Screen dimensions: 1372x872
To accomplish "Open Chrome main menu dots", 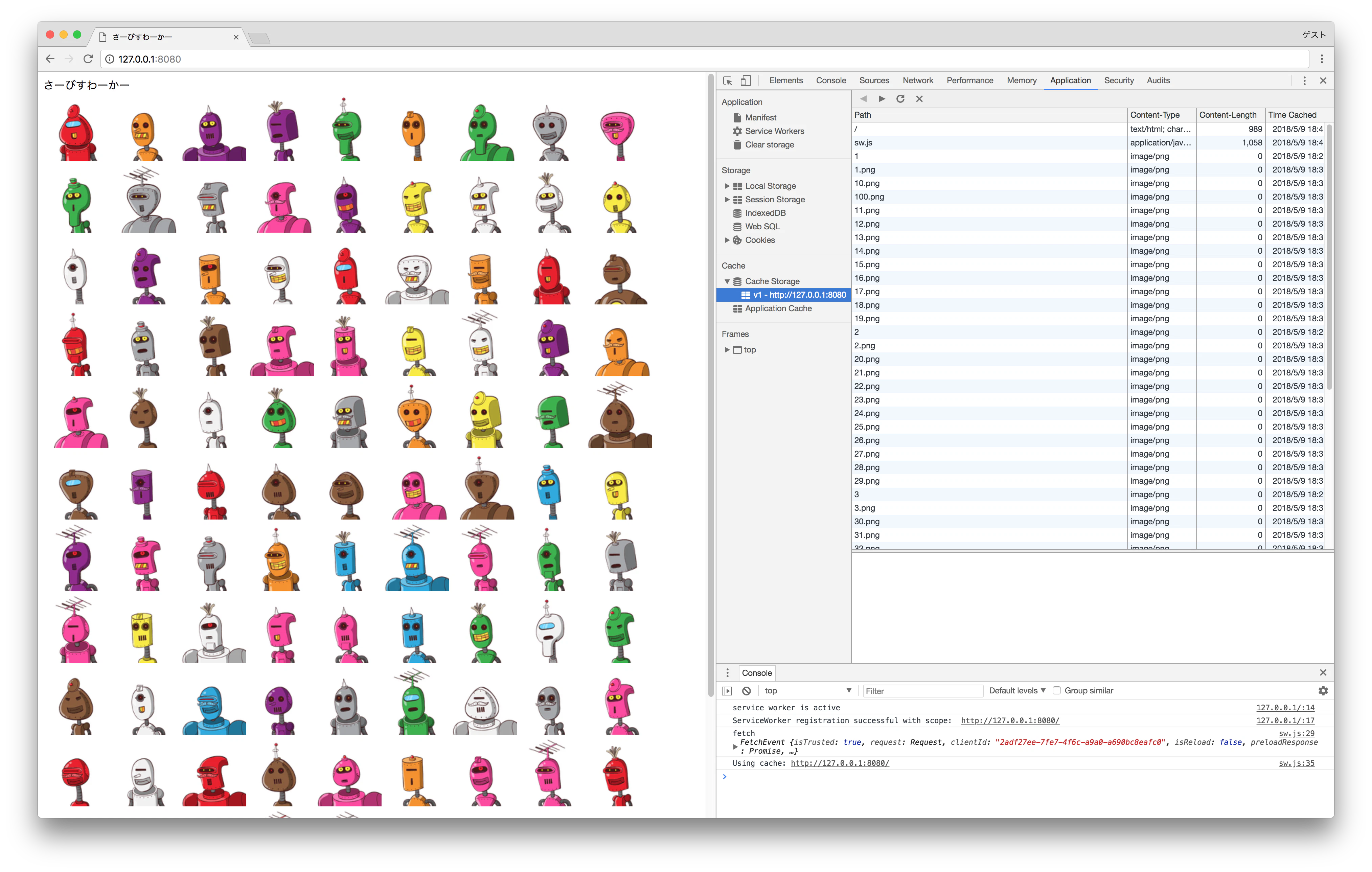I will click(x=1322, y=59).
